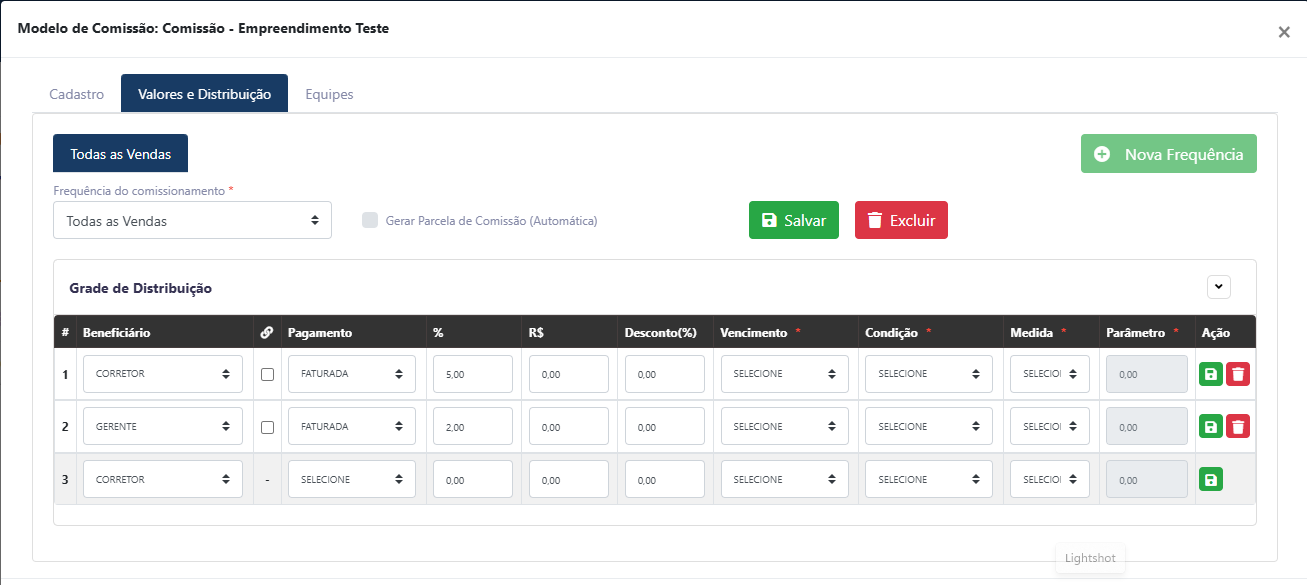Open Medida dropdown in row 1
Image resolution: width=1307 pixels, height=585 pixels.
(1050, 374)
